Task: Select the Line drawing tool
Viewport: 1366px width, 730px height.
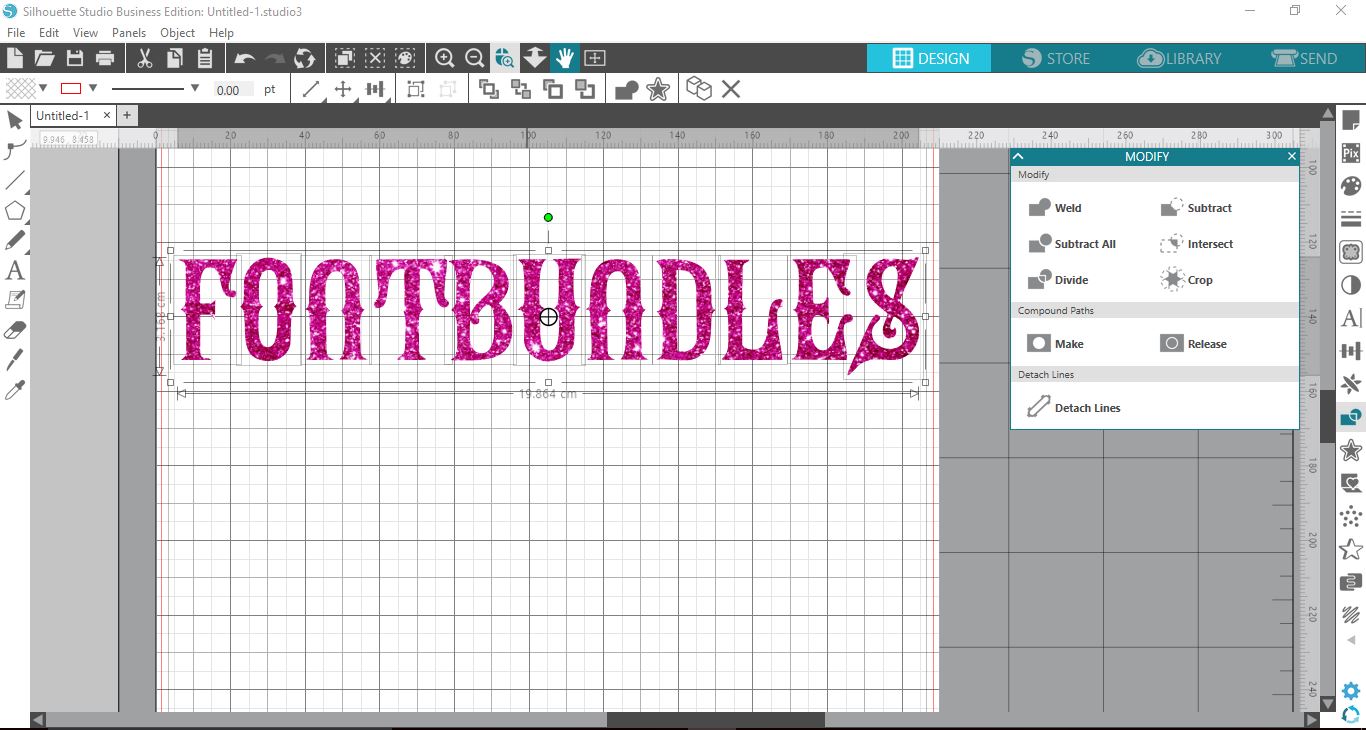Action: point(15,180)
